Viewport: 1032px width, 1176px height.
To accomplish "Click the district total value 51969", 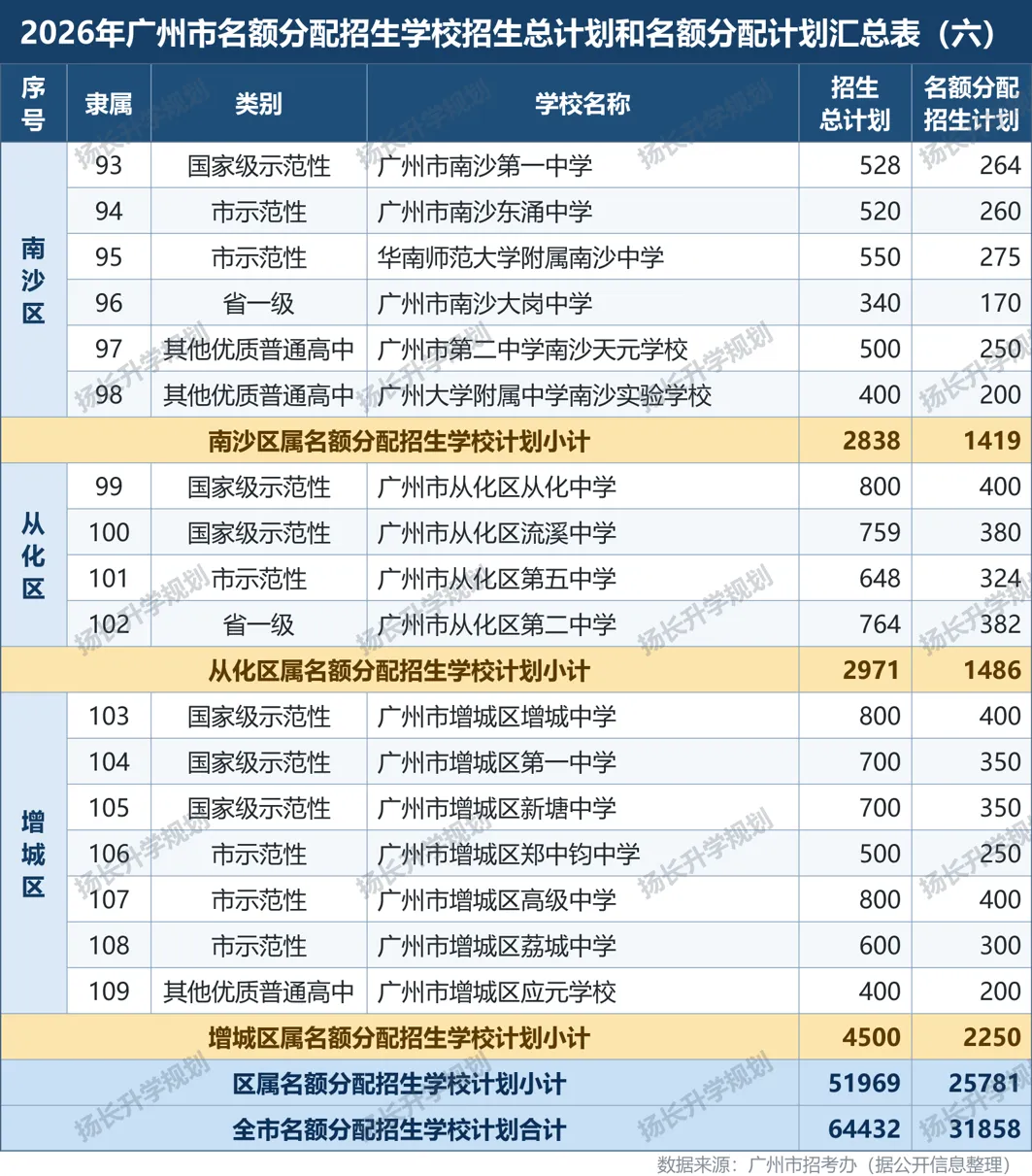I will (865, 1084).
